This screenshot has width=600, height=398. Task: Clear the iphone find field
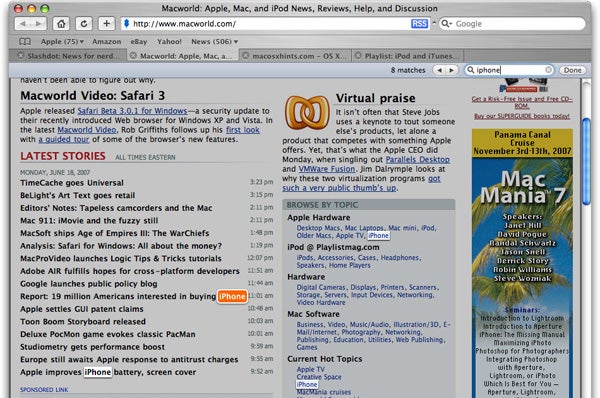[x=548, y=70]
